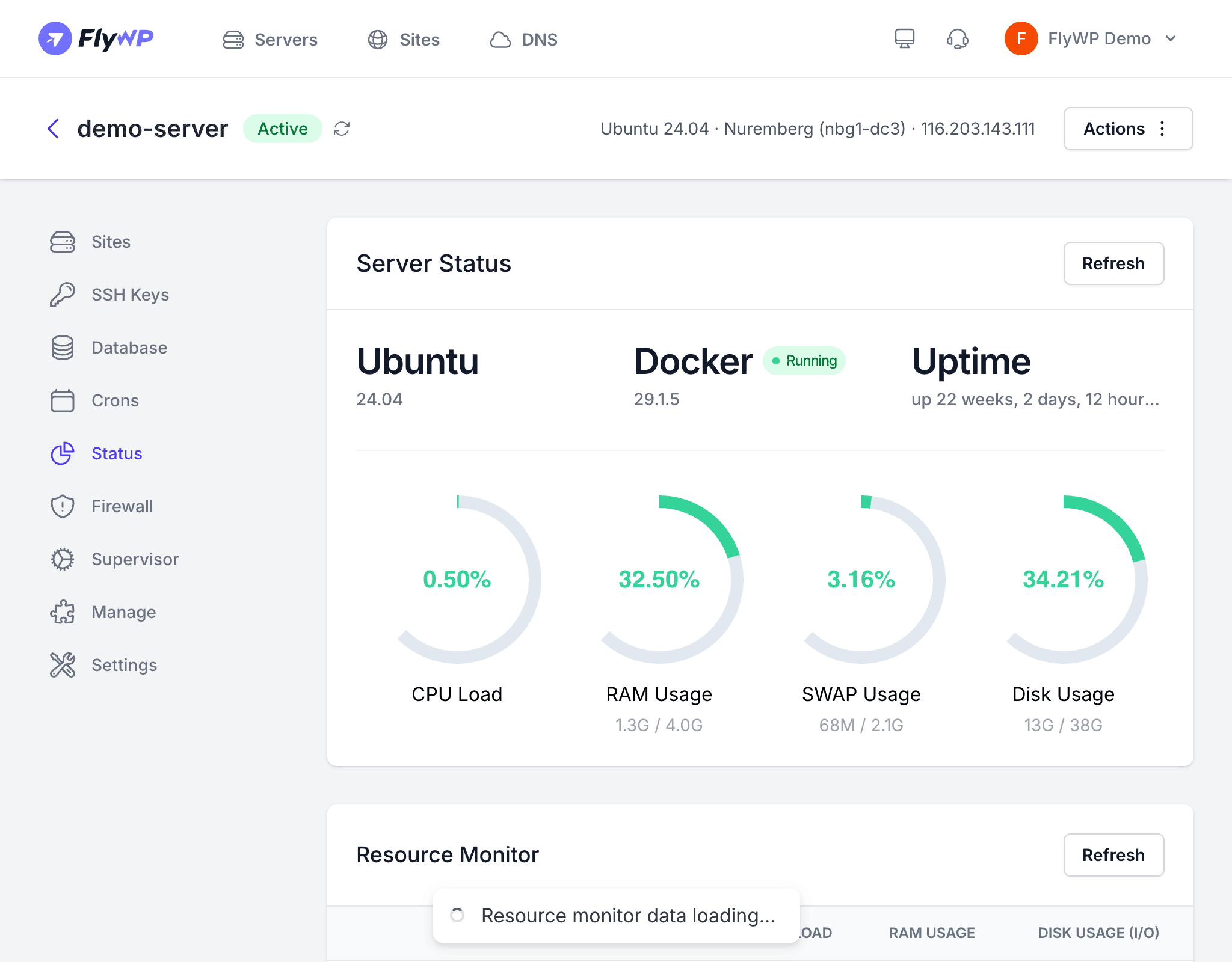
Task: Open the Supervisor section
Action: (x=135, y=559)
